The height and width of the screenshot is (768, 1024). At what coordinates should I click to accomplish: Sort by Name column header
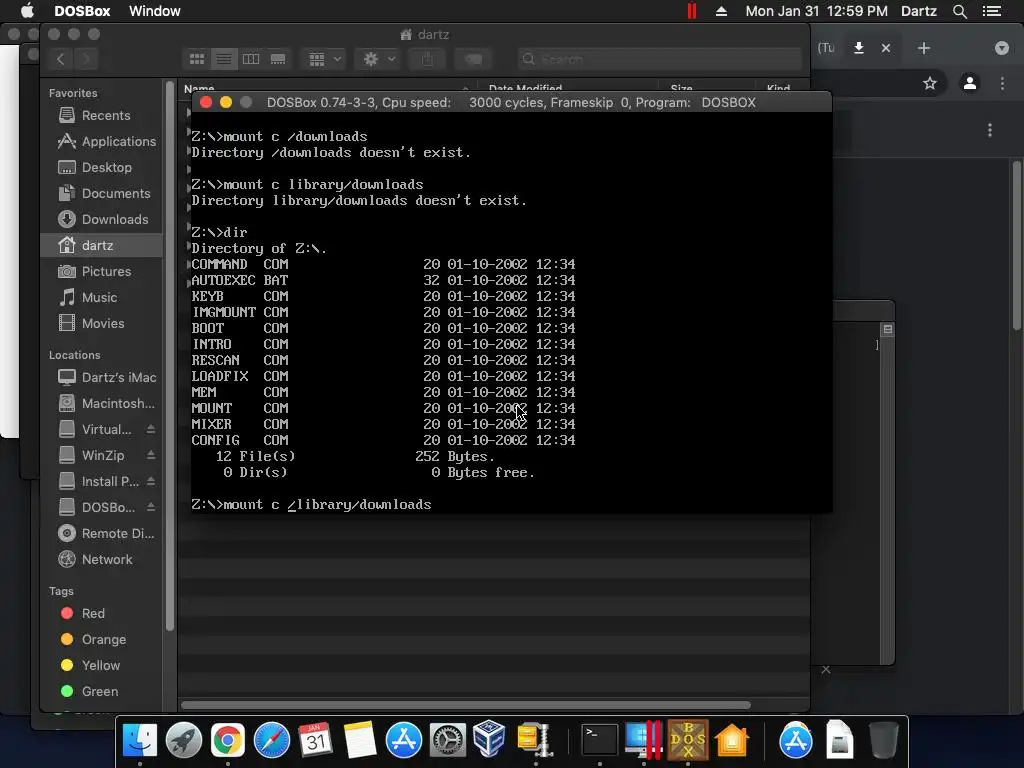199,88
